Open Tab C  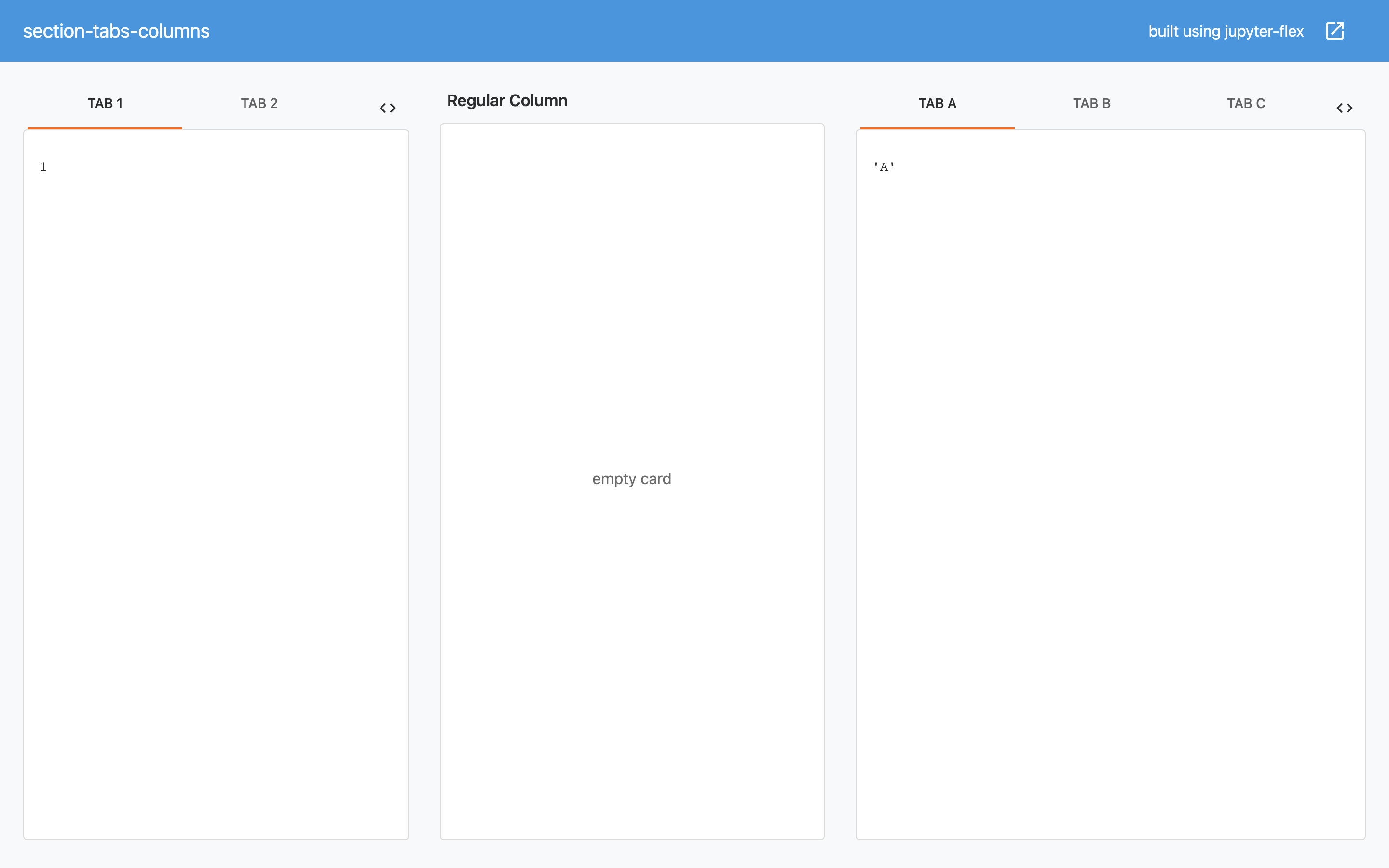point(1245,103)
